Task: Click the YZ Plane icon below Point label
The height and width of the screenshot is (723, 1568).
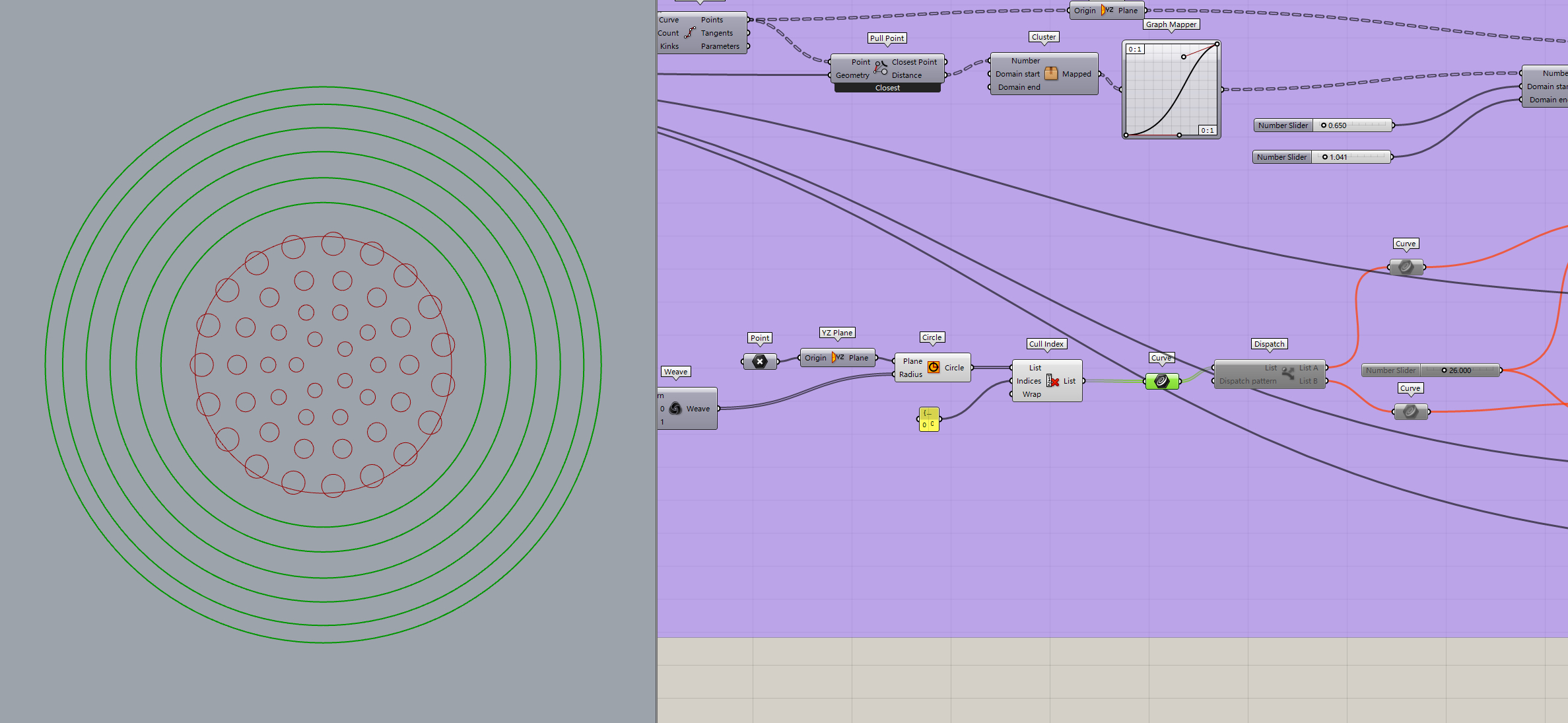Action: click(837, 357)
